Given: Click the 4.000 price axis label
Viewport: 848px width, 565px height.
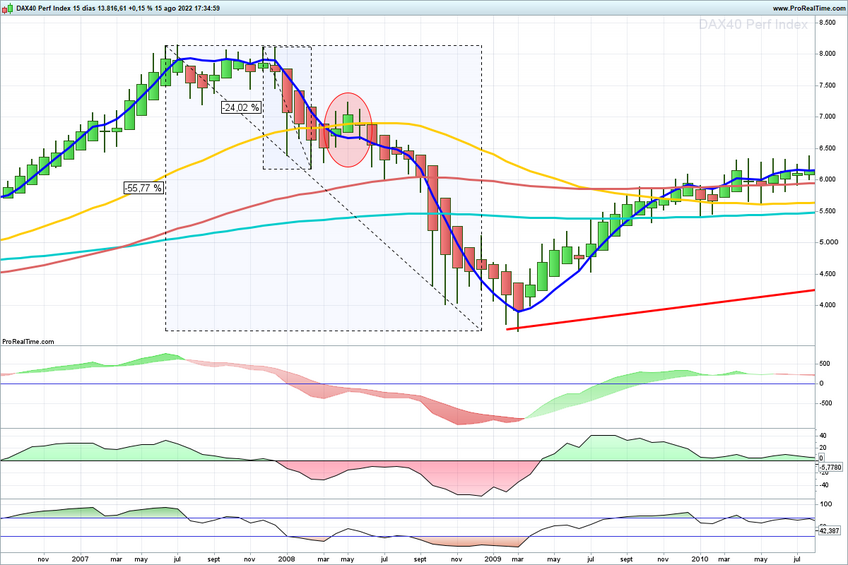Looking at the screenshot, I should pyautogui.click(x=827, y=305).
